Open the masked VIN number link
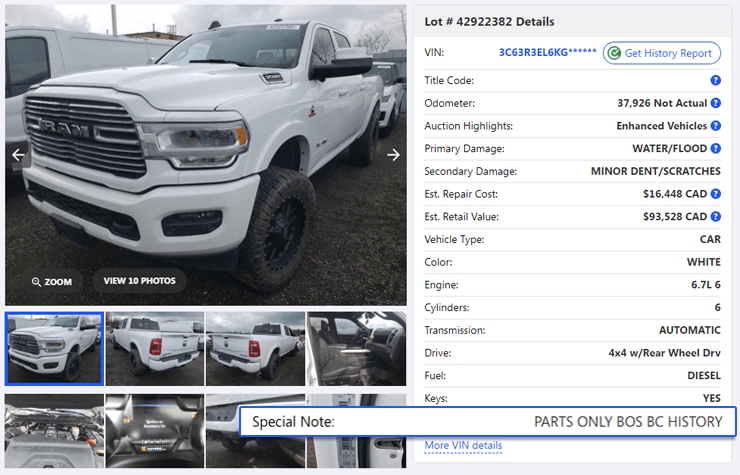The image size is (740, 475). [x=547, y=52]
